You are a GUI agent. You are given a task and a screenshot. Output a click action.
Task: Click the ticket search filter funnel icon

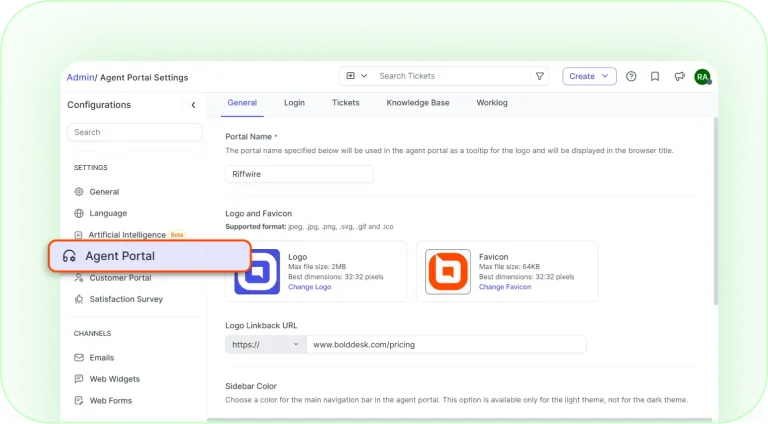click(539, 76)
